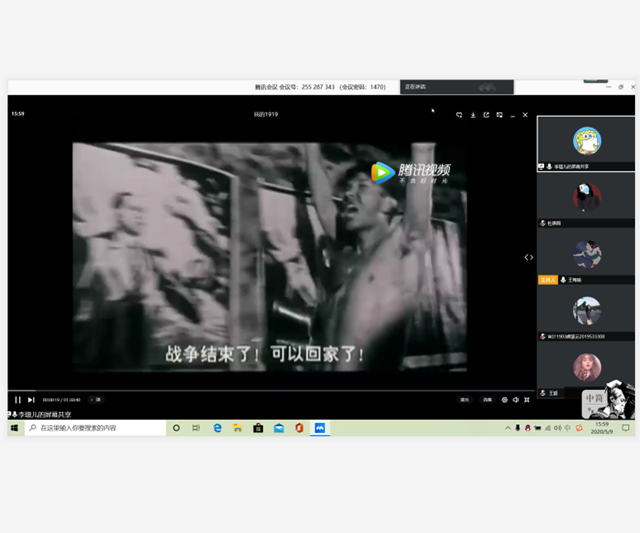Select the fourth participant with outdoor photo avatar
The width and height of the screenshot is (640, 533).
pyautogui.click(x=586, y=313)
